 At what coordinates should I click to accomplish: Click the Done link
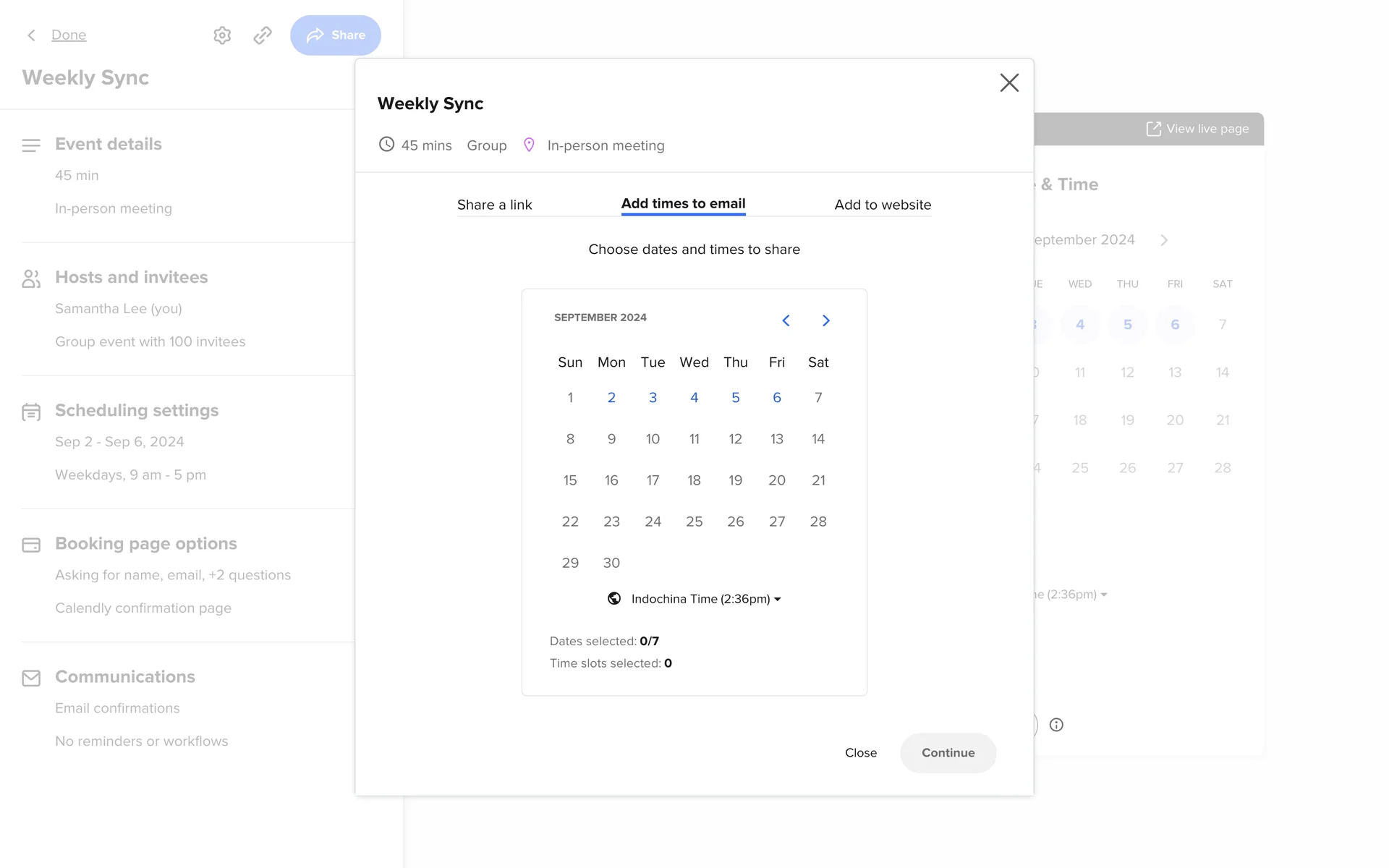(x=69, y=35)
